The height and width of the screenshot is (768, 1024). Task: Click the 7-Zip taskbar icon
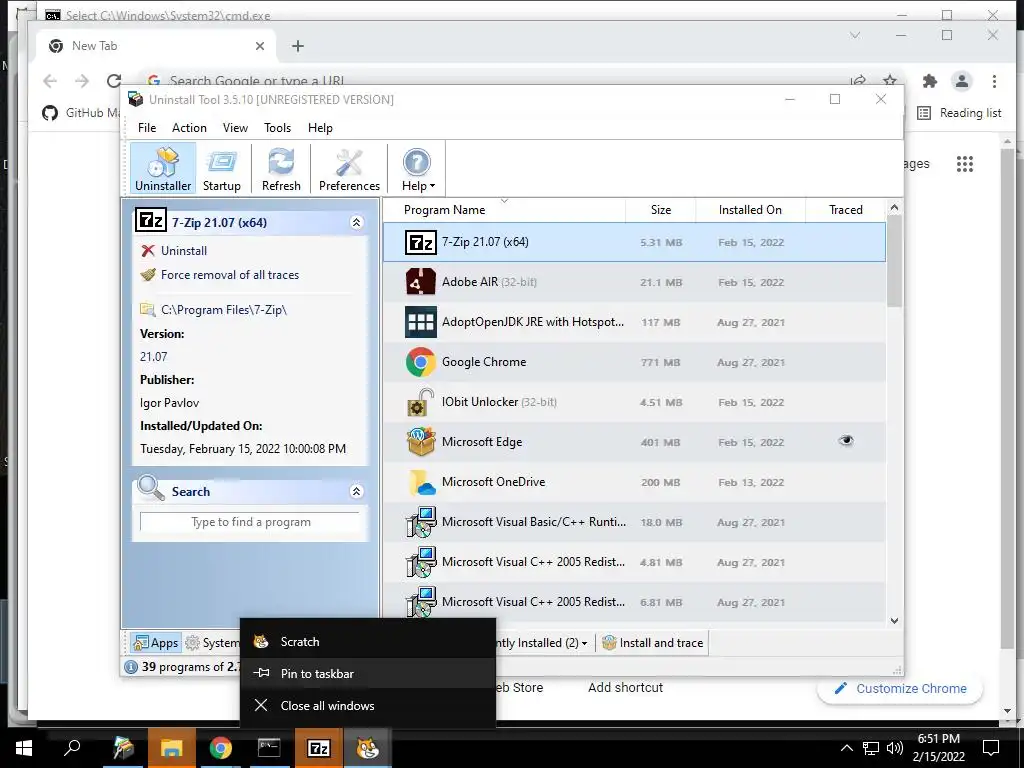[318, 748]
